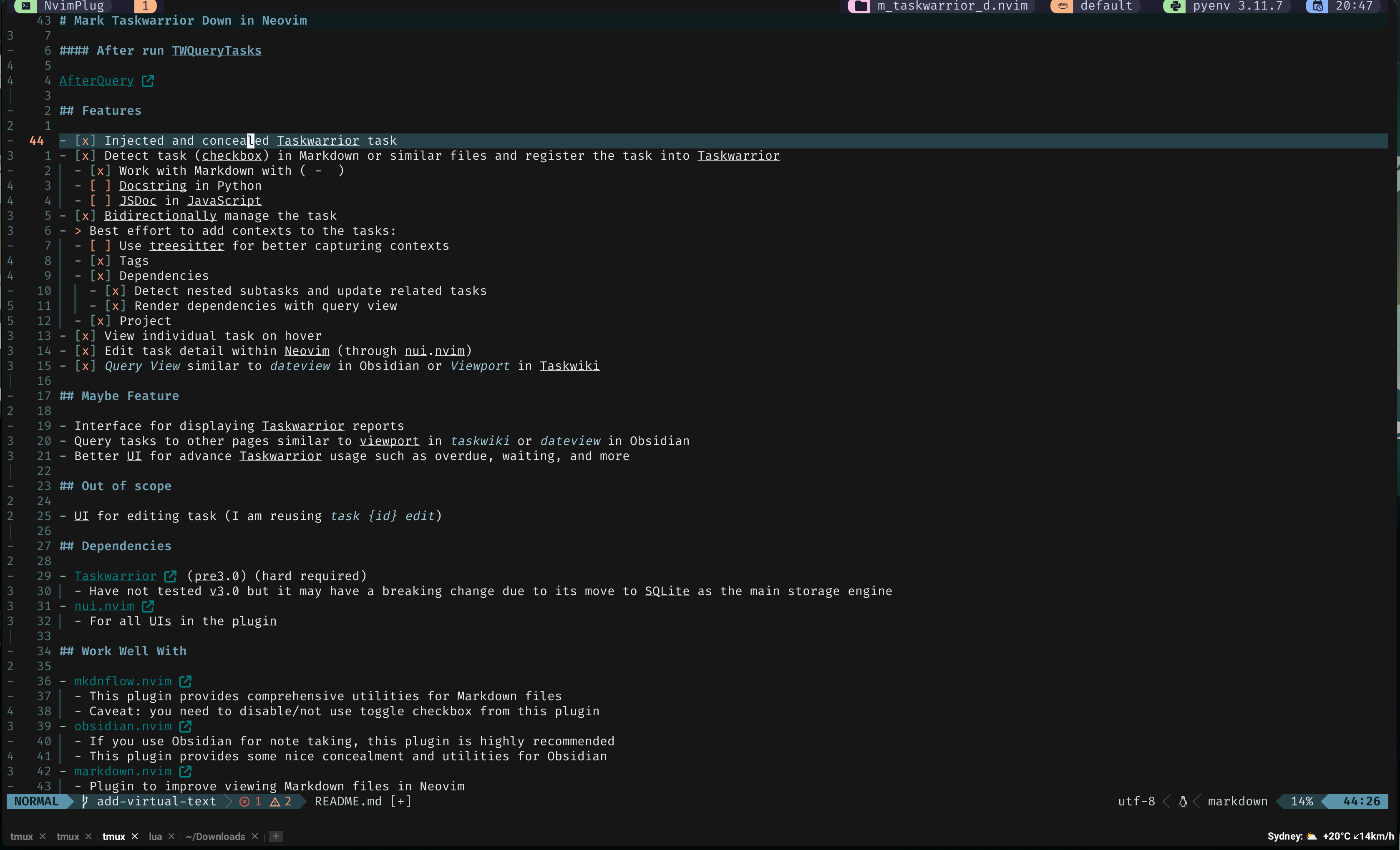1400x850 pixels.
Task: Toggle the Docstring in Python checkbox
Action: click(100, 186)
